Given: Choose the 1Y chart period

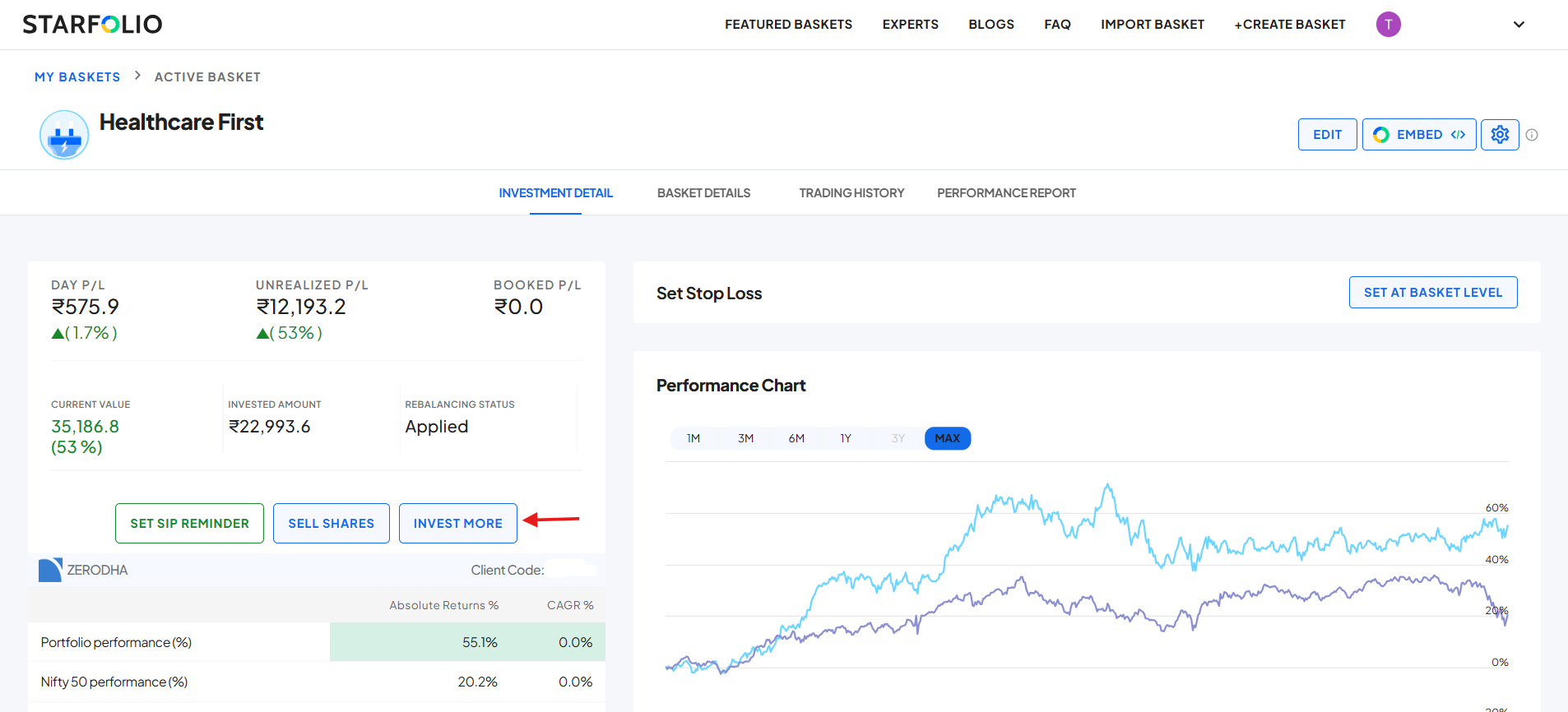Looking at the screenshot, I should [846, 438].
